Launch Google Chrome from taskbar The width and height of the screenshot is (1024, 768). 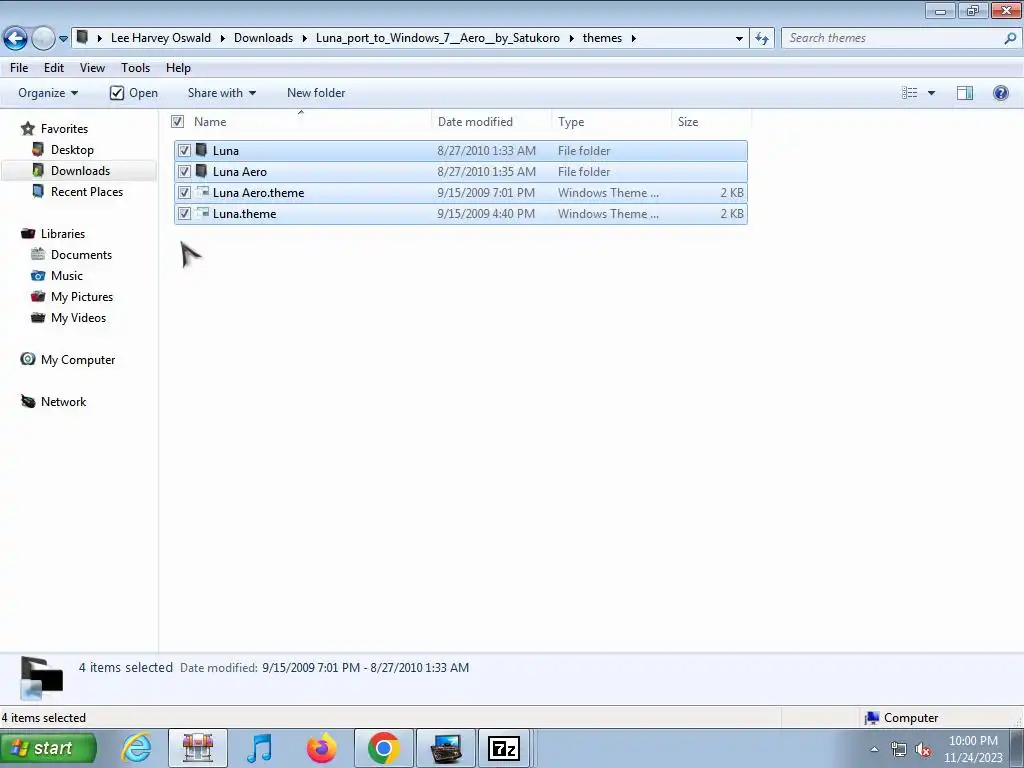(x=383, y=748)
